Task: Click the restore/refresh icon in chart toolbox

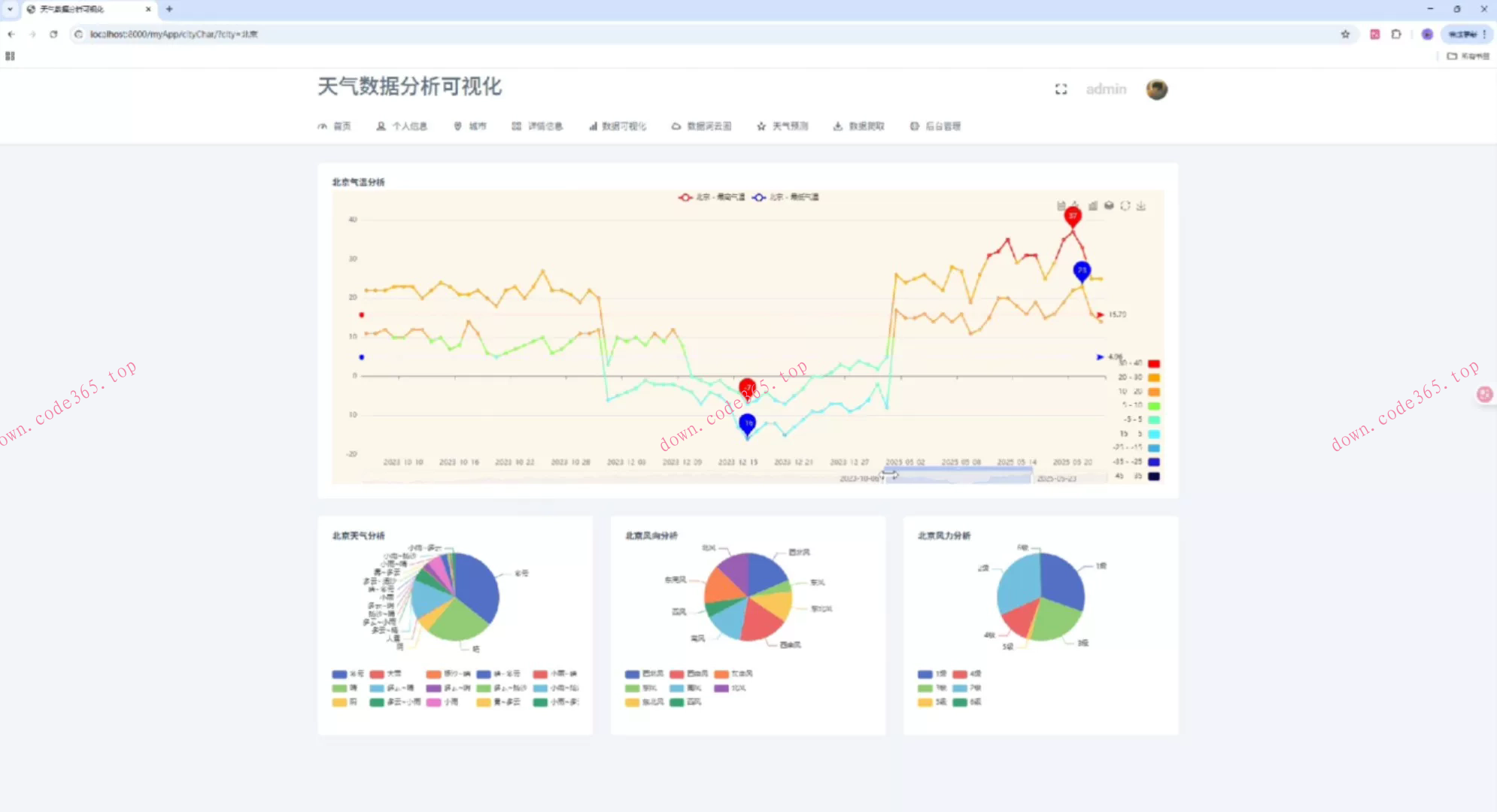Action: click(1125, 206)
